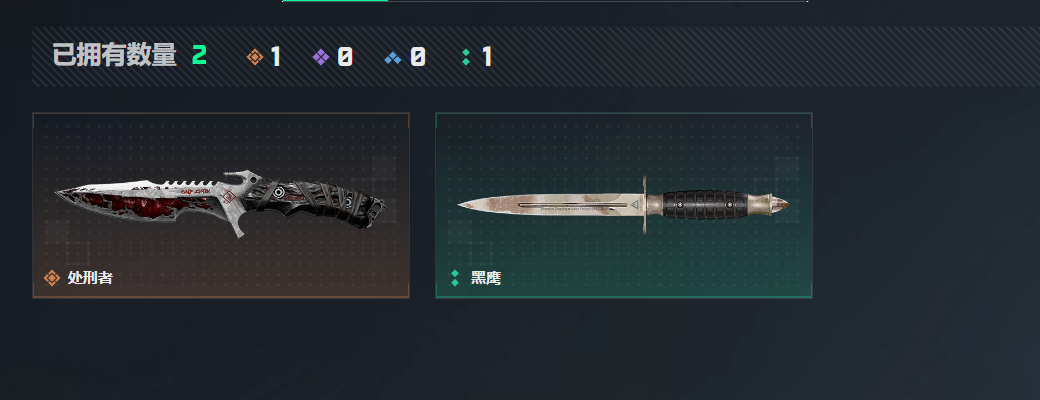Click the count 0 next to blue icon
The width and height of the screenshot is (1040, 400).
(417, 57)
